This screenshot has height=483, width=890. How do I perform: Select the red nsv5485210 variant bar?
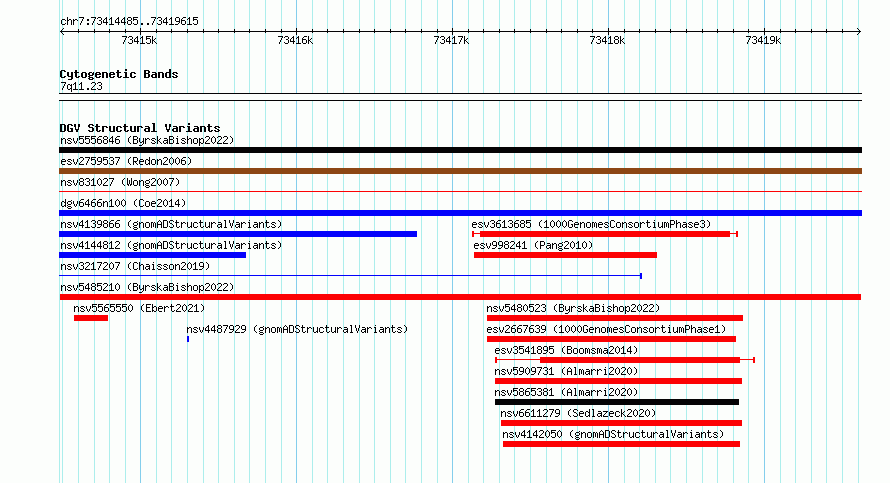pos(460,297)
